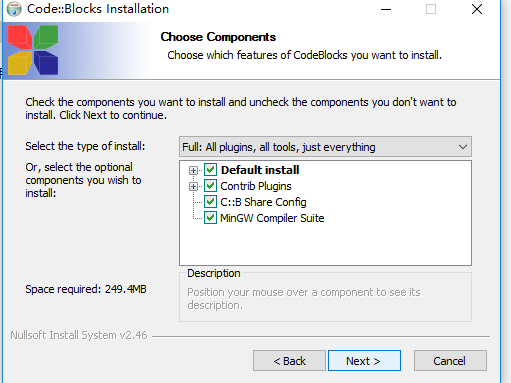
Task: Disable the MinGW Compiler Suite checkbox
Action: [x=210, y=218]
